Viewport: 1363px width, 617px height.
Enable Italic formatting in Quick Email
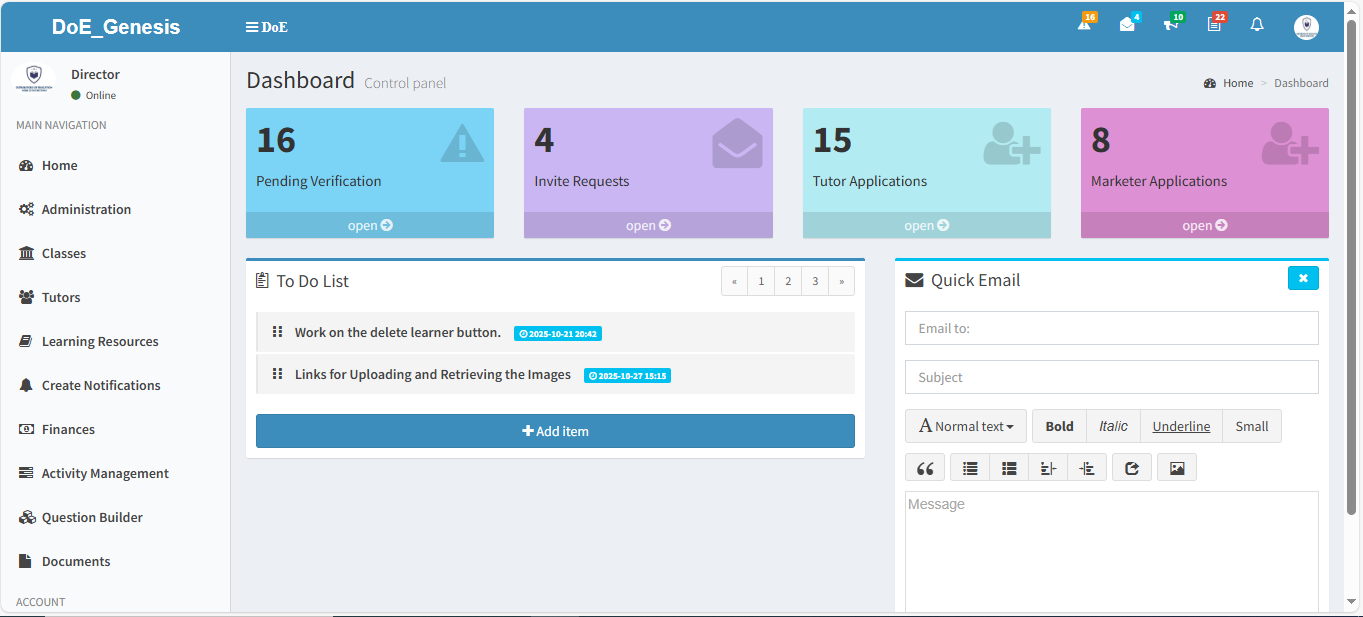point(1113,425)
